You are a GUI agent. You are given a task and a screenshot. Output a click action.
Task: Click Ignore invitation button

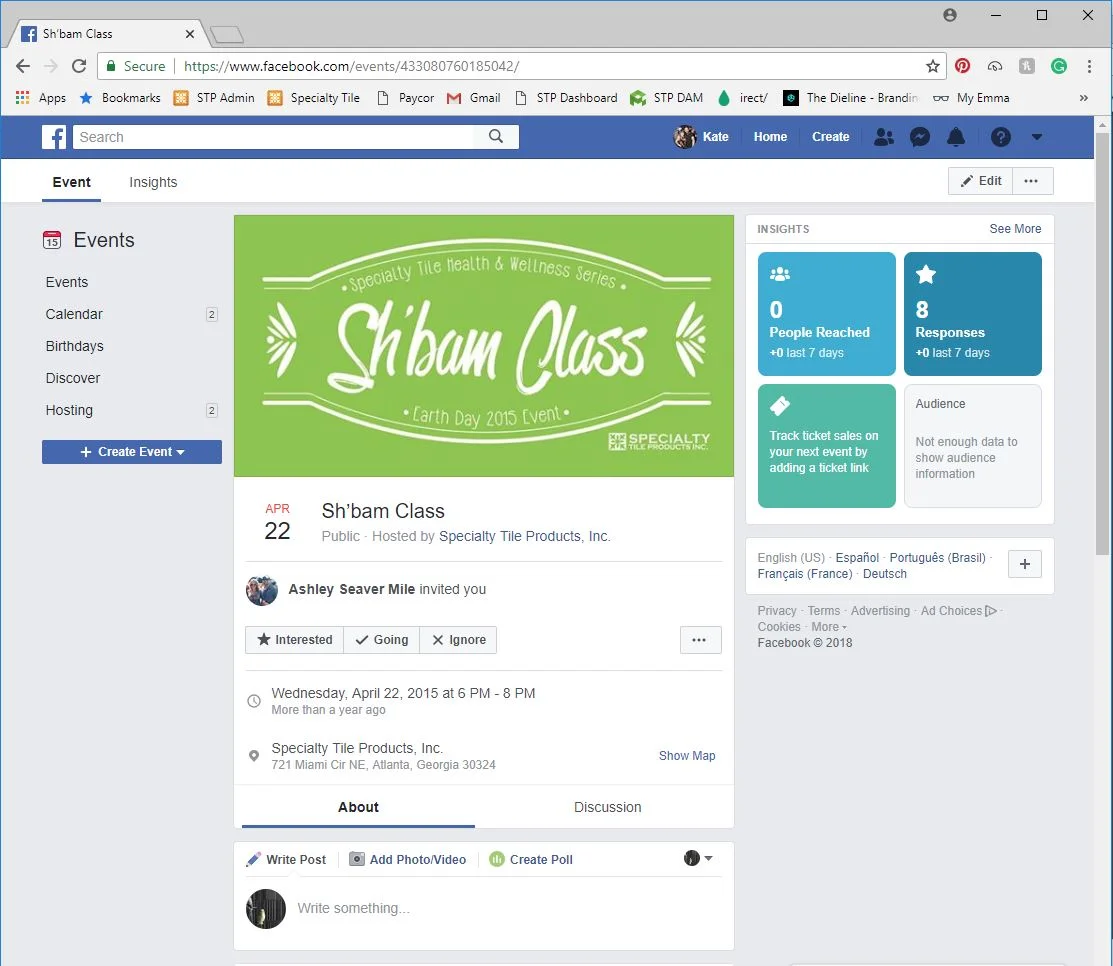coord(459,640)
